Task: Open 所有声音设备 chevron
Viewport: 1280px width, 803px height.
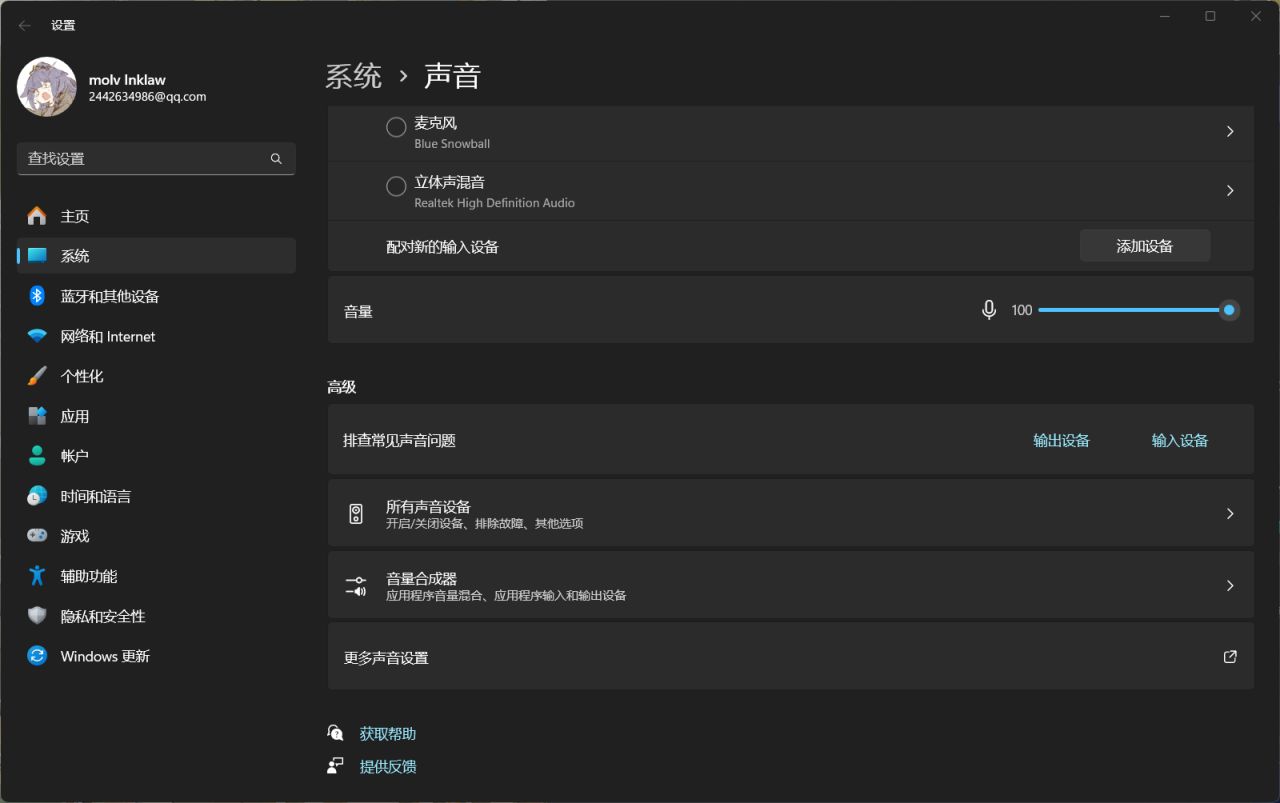Action: click(1230, 513)
